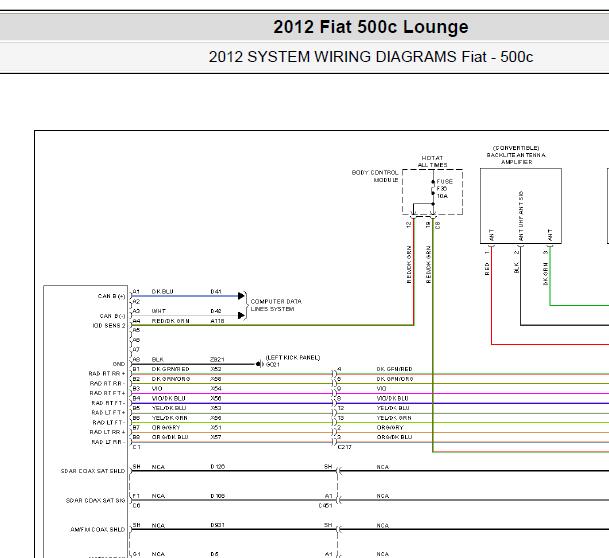Click the "ANT UHF ANT SIG" vertical label
Image resolution: width=609 pixels, height=558 pixels.
point(521,216)
